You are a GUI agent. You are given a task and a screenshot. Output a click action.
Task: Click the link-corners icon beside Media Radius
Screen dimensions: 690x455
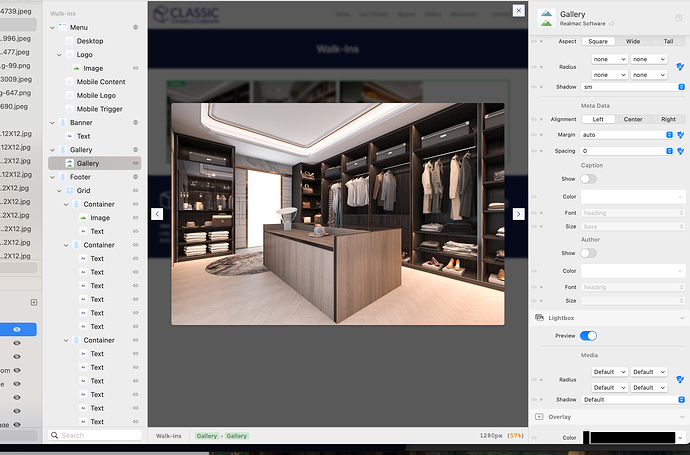pyautogui.click(x=680, y=379)
